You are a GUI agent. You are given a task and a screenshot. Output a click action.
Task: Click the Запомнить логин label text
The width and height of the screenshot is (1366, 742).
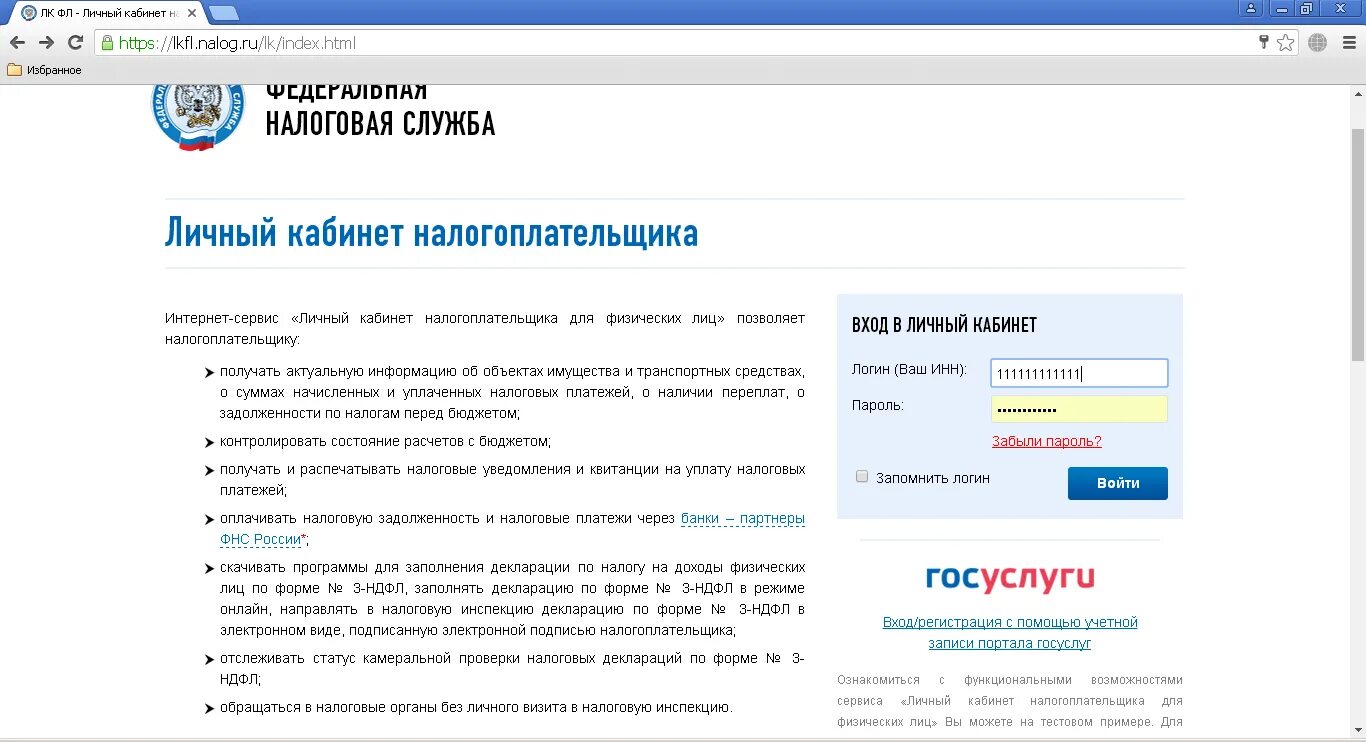coord(933,478)
